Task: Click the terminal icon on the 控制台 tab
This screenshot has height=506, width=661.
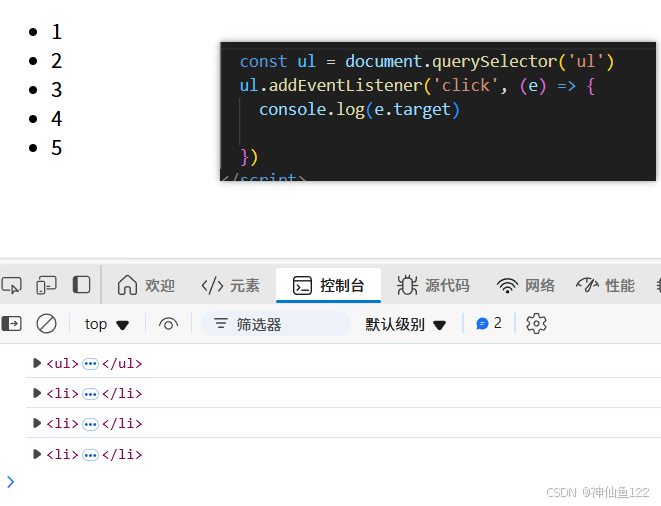Action: pyautogui.click(x=302, y=285)
